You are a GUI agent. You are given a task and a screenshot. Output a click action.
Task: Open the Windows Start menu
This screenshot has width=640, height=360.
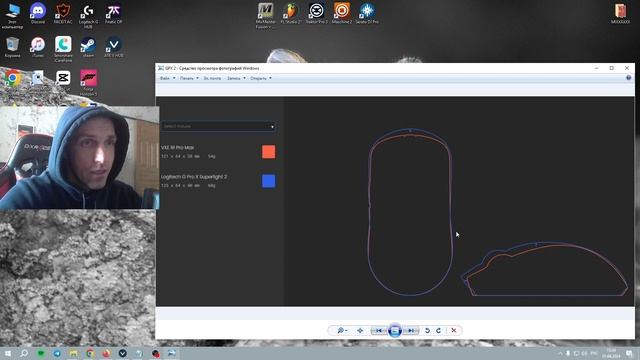[x=8, y=353]
